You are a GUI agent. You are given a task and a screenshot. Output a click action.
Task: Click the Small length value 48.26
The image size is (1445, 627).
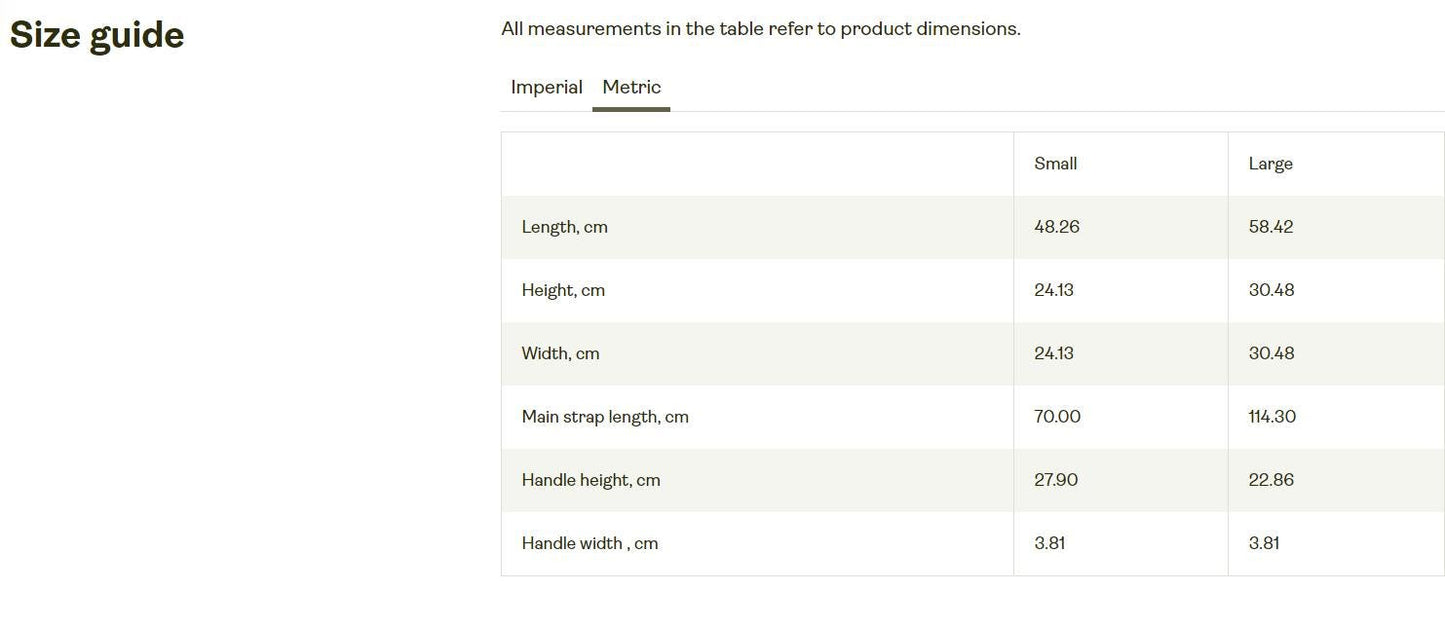pyautogui.click(x=1057, y=227)
